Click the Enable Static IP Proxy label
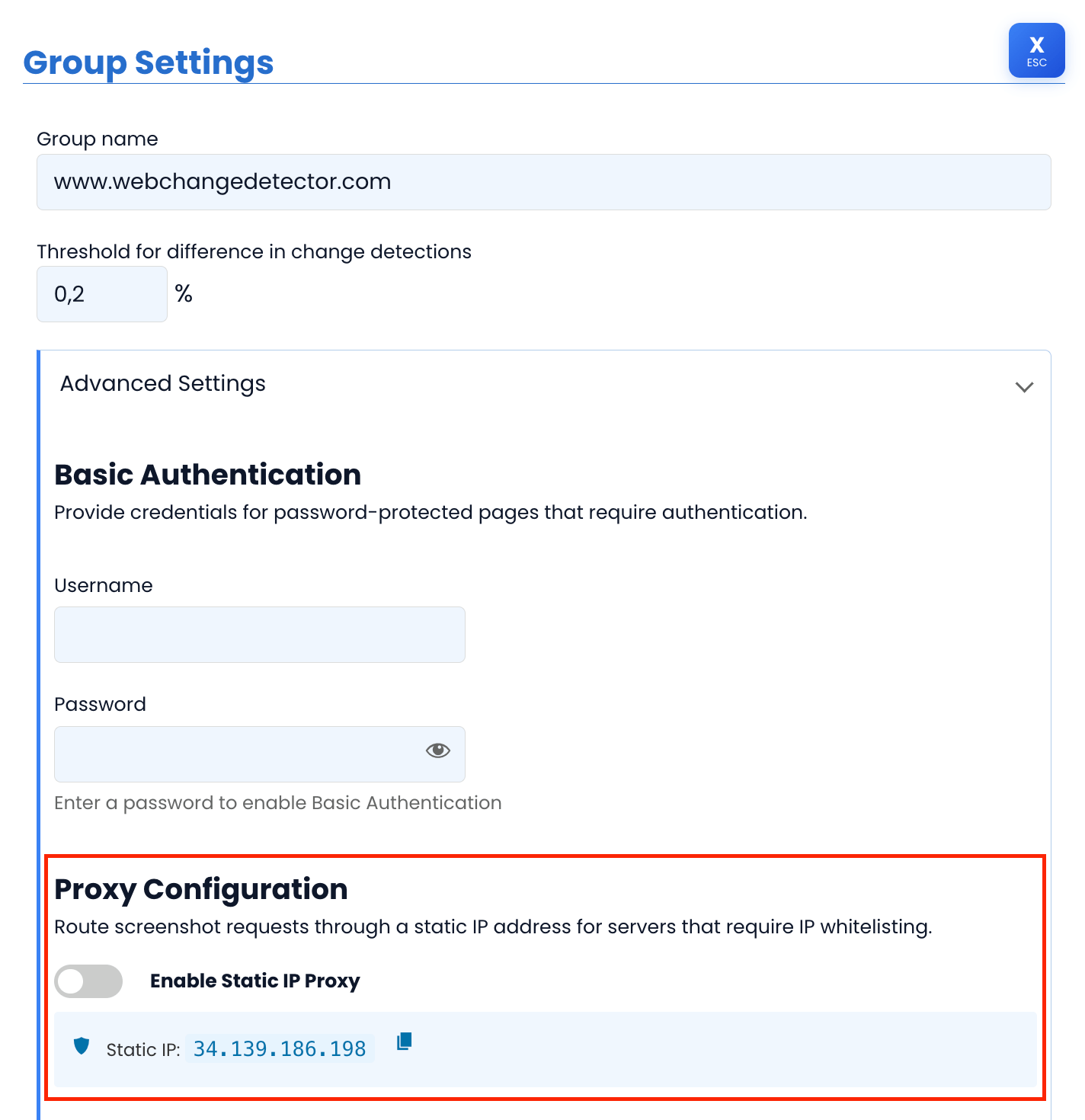 [254, 981]
